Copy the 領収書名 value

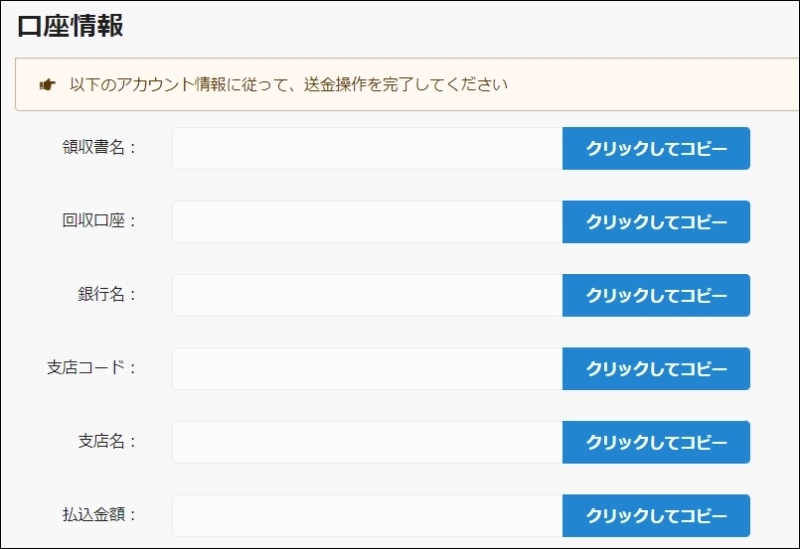coord(656,148)
